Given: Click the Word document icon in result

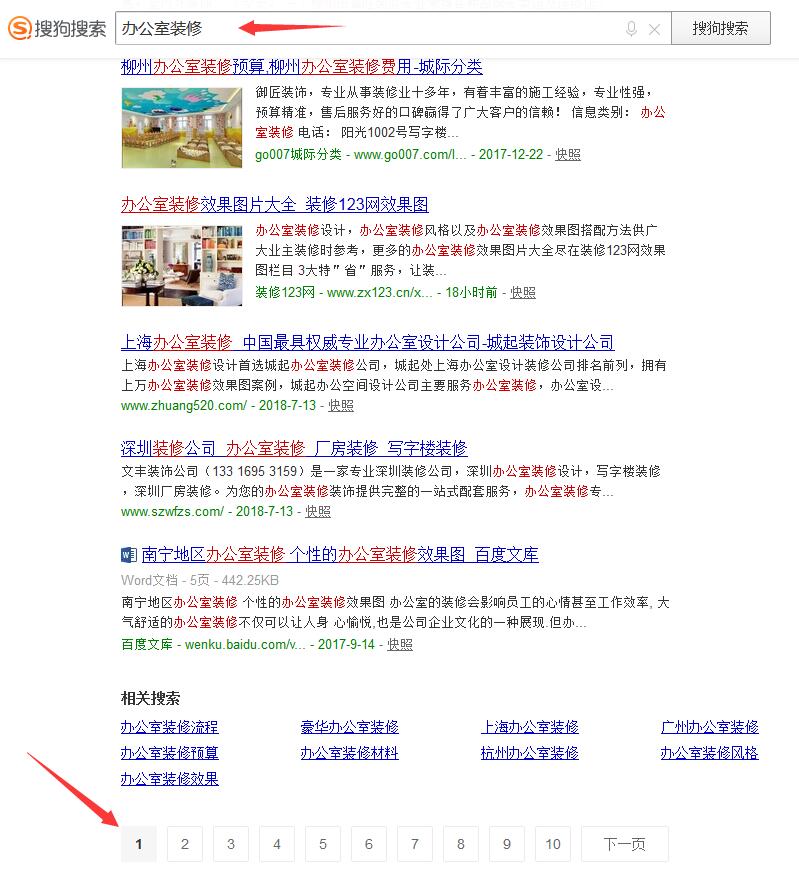Looking at the screenshot, I should coord(129,554).
